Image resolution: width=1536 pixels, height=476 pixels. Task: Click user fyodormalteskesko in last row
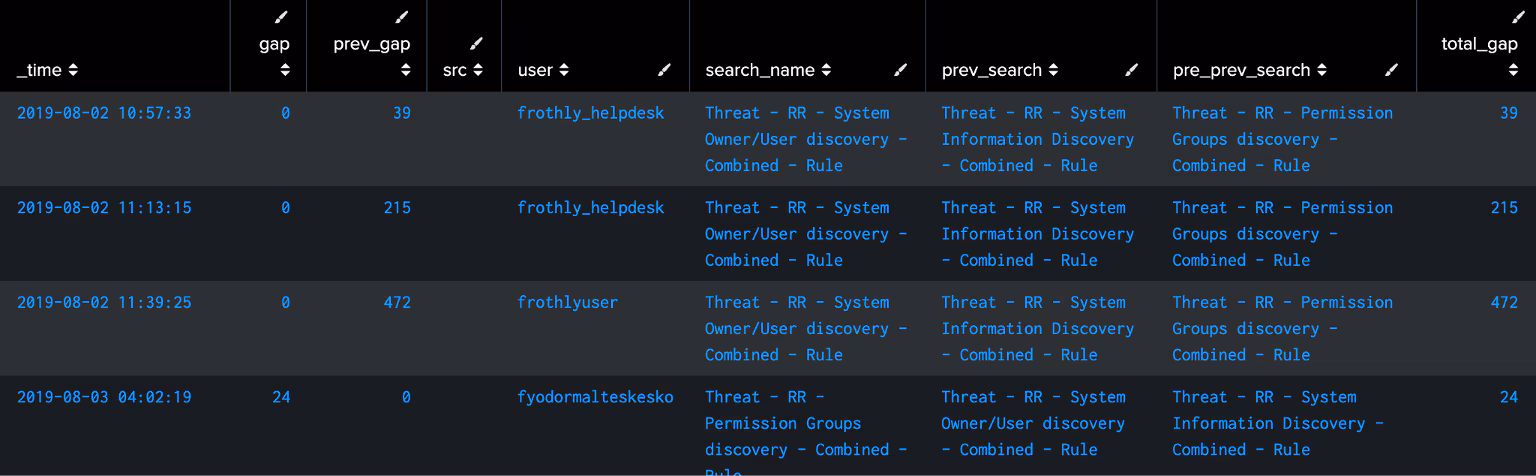595,397
